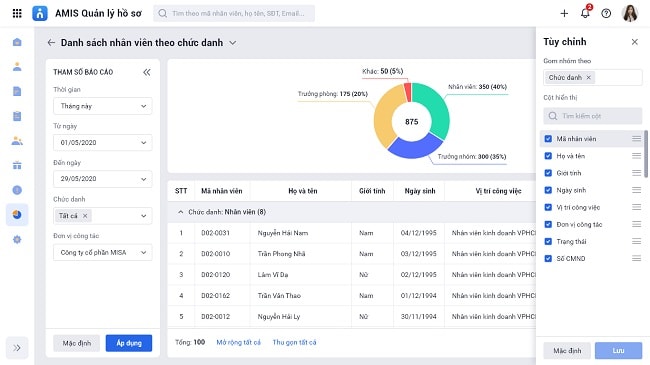The height and width of the screenshot is (365, 650).
Task: Open the report title dropdown chevron
Action: (233, 43)
